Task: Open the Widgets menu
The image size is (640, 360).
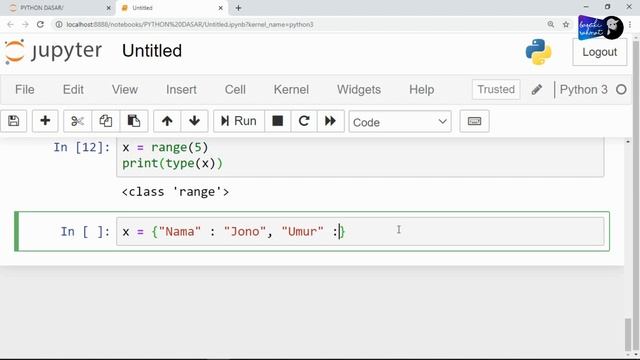Action: point(359,89)
